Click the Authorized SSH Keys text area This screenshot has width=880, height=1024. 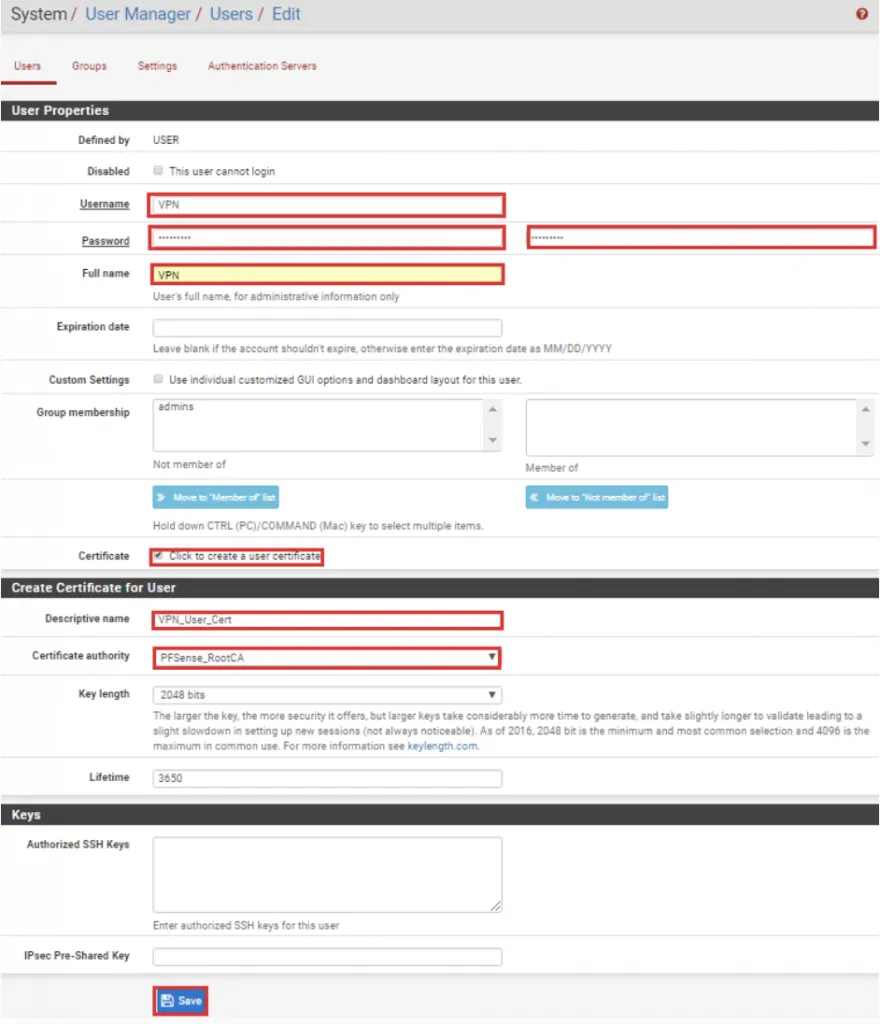coord(327,874)
